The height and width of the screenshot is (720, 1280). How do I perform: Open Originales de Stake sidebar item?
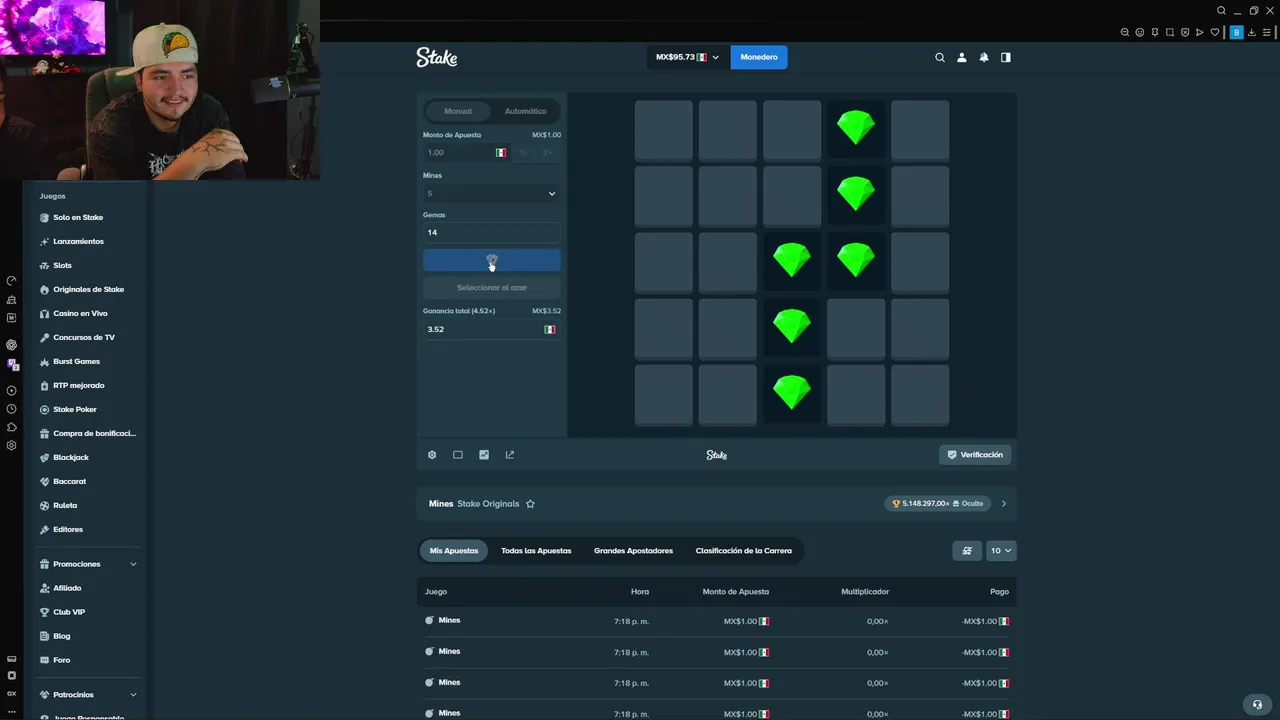(88, 289)
